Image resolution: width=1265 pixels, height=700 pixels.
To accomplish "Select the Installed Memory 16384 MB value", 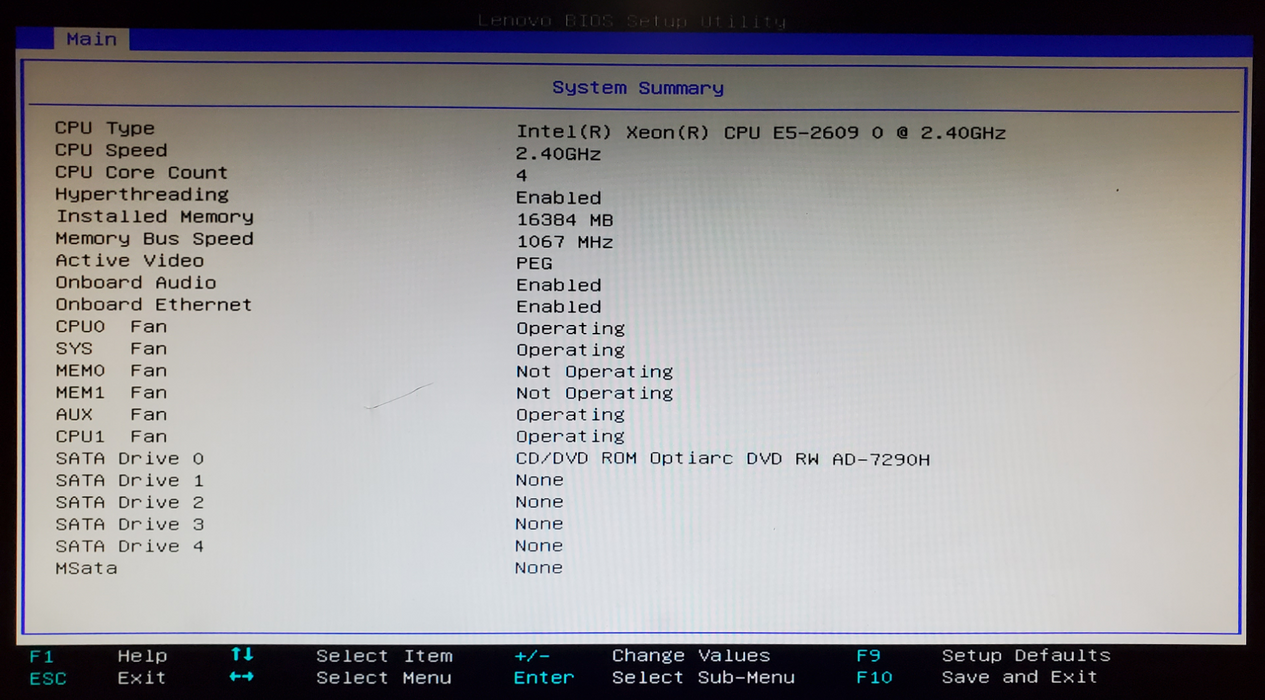I will coord(564,220).
